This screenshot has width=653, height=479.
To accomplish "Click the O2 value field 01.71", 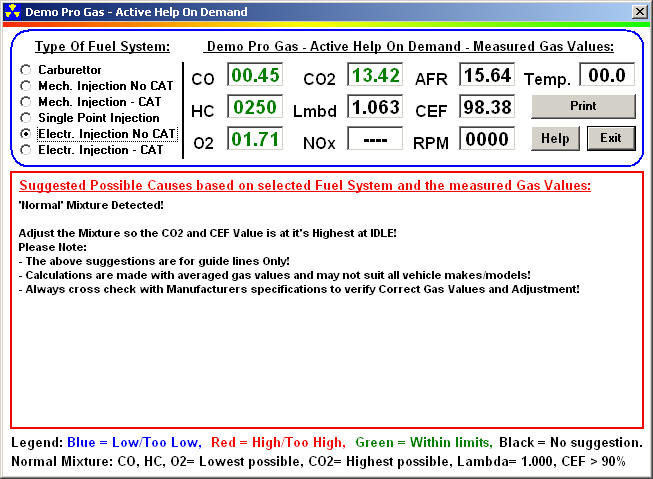I will pyautogui.click(x=254, y=139).
